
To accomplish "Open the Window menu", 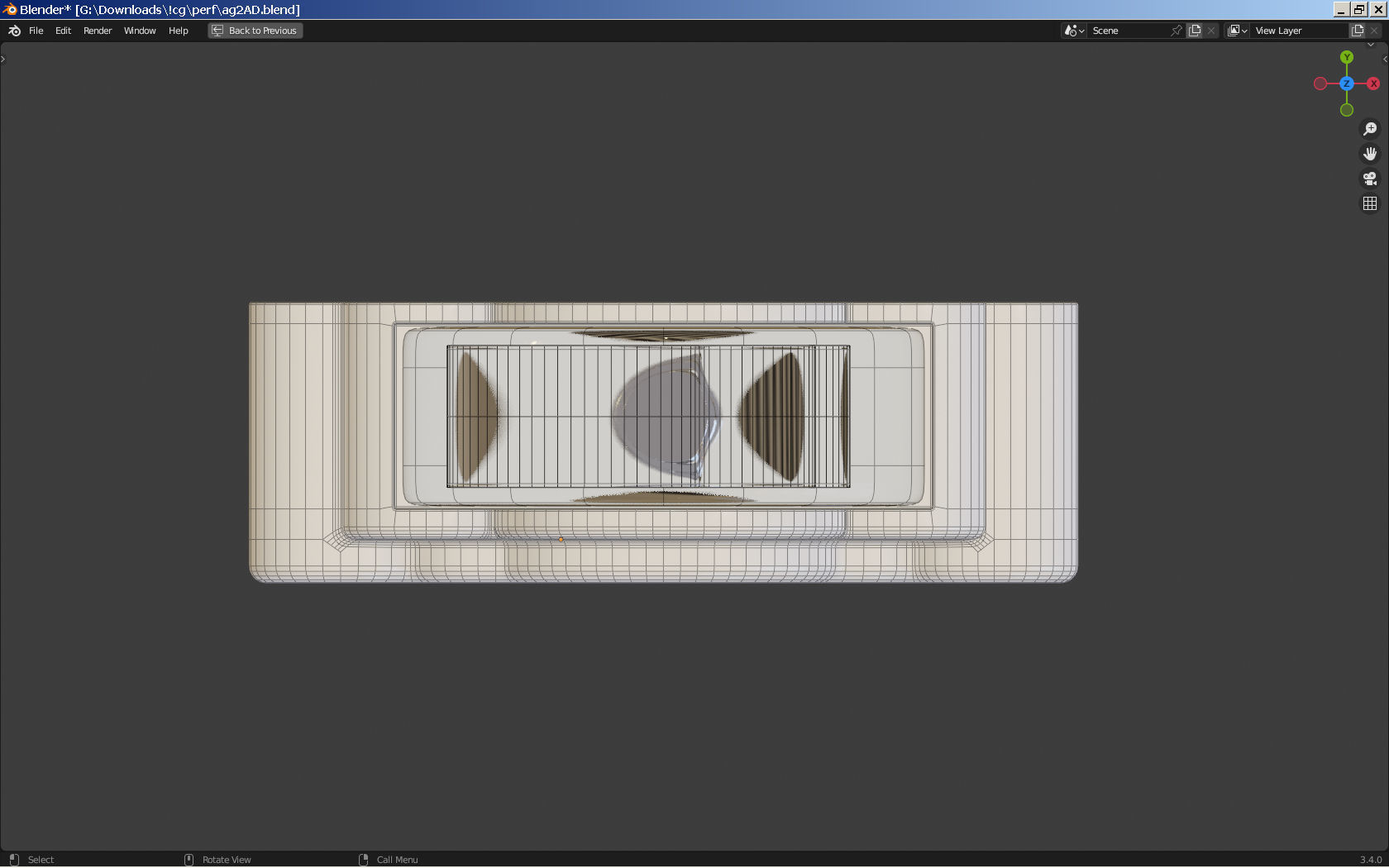I will 140,31.
